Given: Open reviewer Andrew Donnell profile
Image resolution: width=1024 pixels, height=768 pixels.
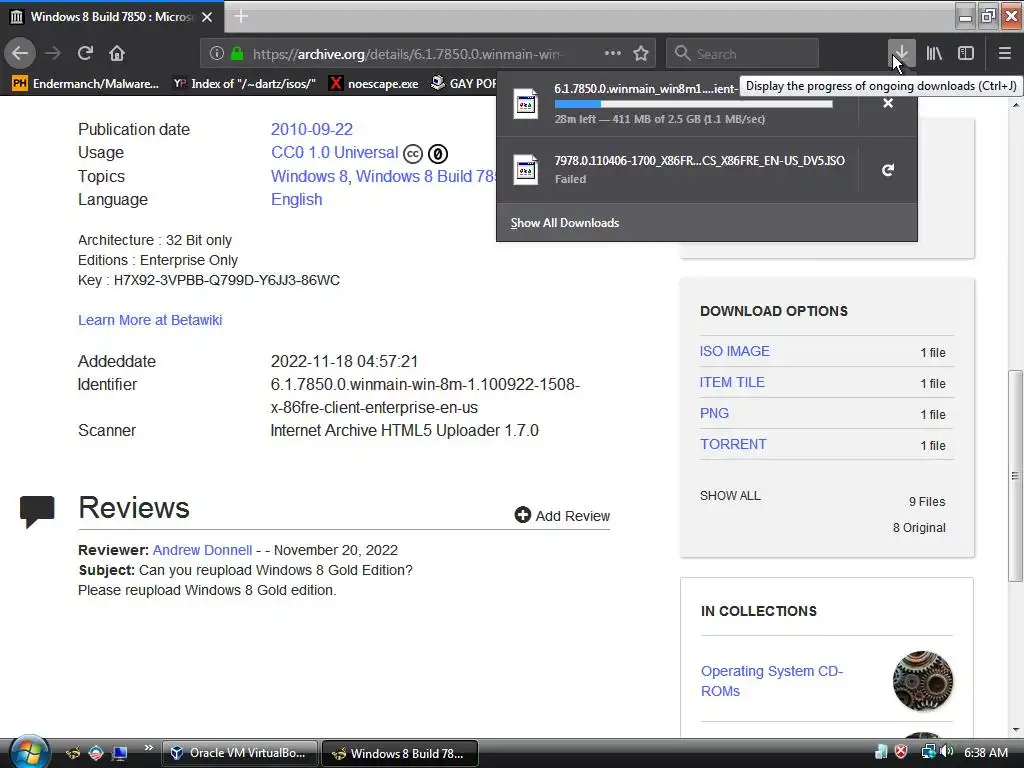Looking at the screenshot, I should 202,550.
